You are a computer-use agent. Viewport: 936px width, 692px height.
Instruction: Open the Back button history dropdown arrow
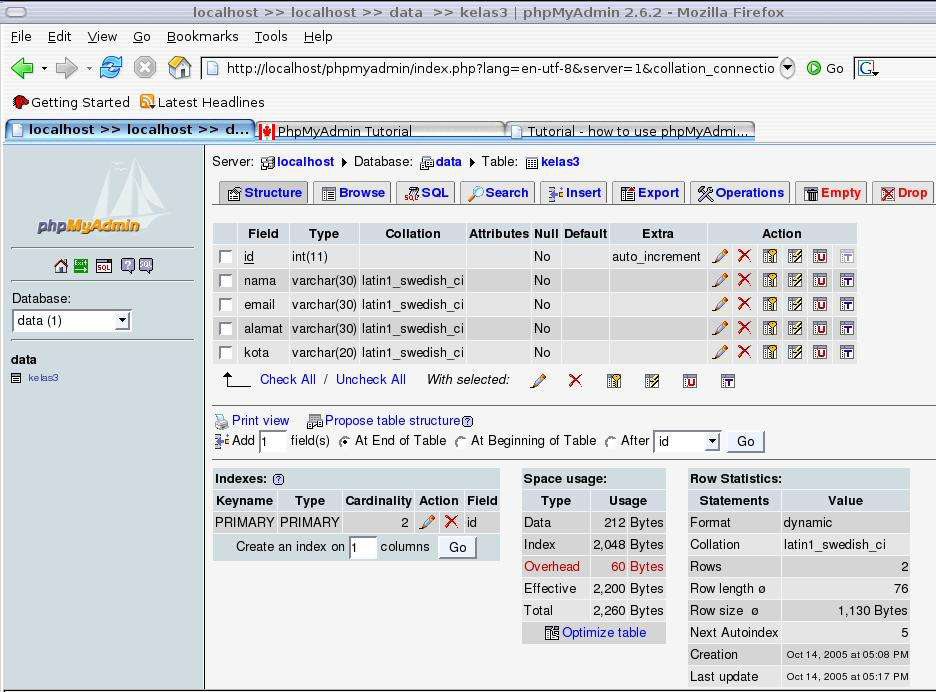pos(44,69)
